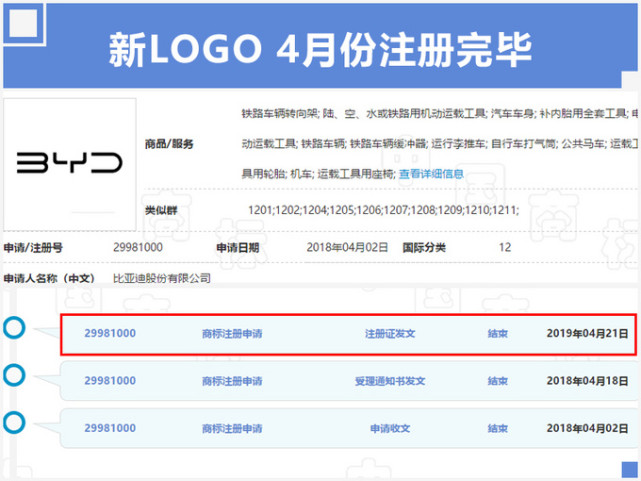The image size is (641, 481).
Task: Click 结束 in the 2019年04月21日 row
Action: [x=498, y=334]
